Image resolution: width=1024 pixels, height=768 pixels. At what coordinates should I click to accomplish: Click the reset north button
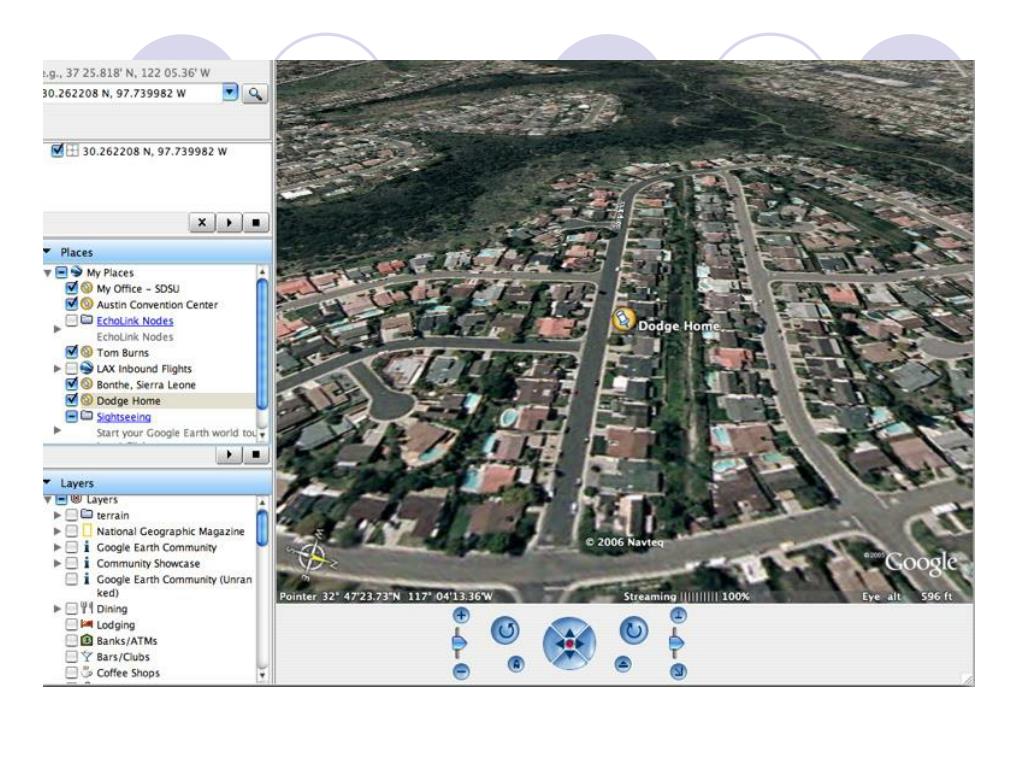tap(516, 664)
